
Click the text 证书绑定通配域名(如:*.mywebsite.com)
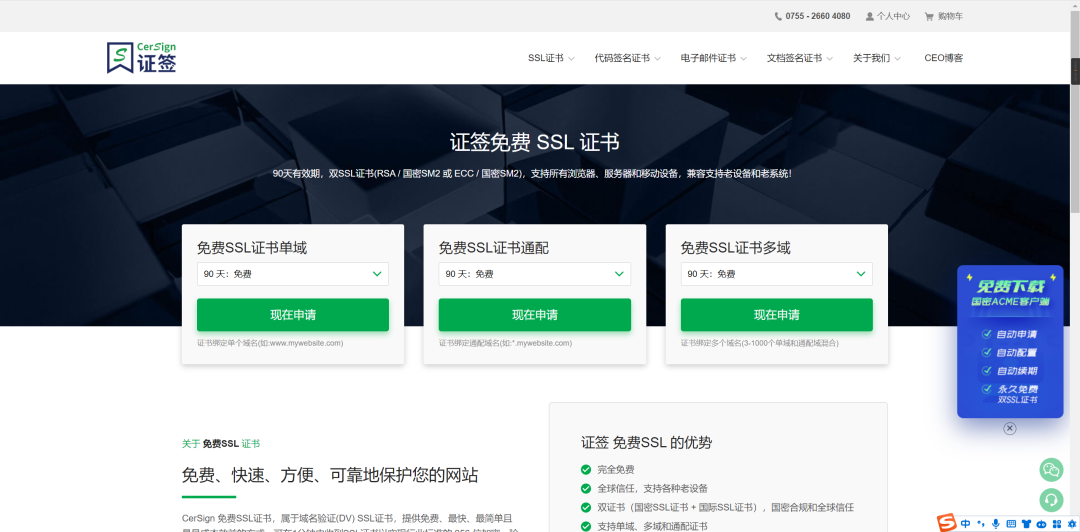coord(506,342)
